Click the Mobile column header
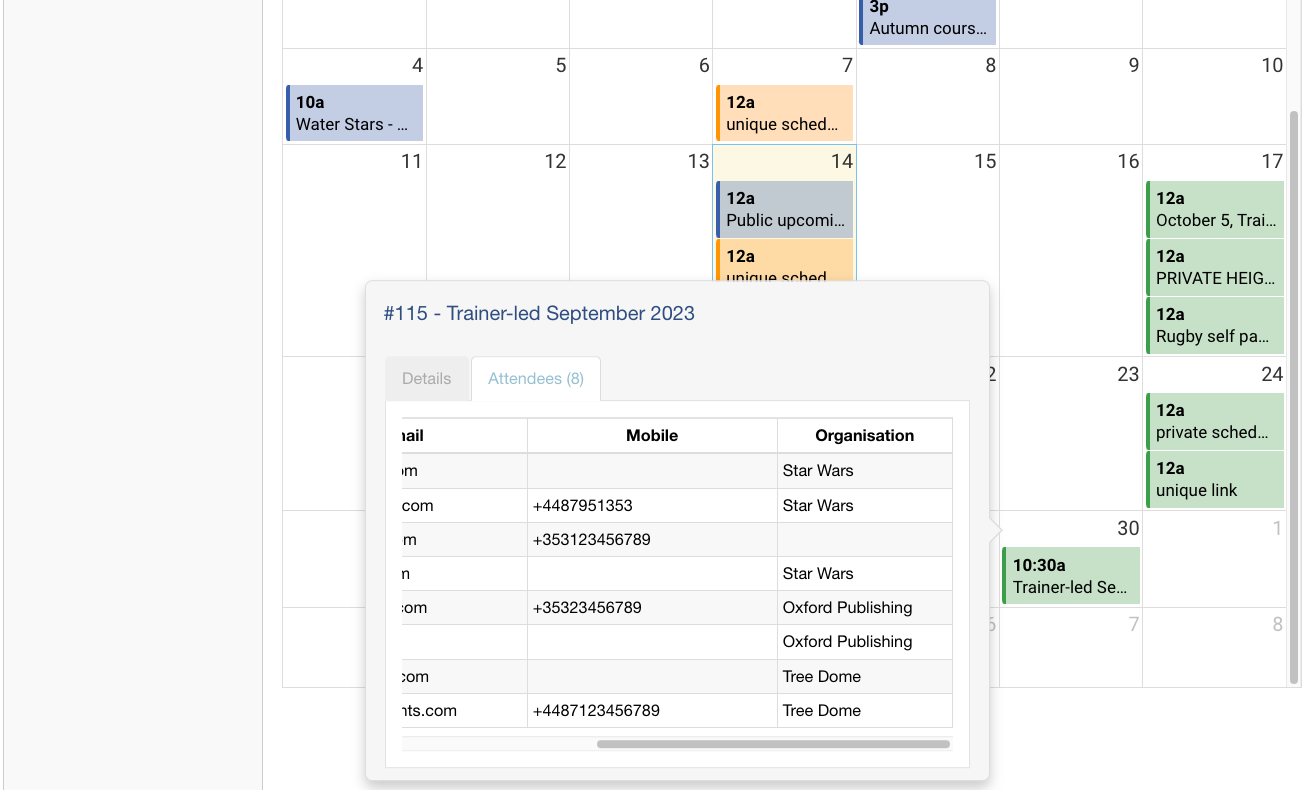Screen dimensions: 1302x790 pos(652,436)
